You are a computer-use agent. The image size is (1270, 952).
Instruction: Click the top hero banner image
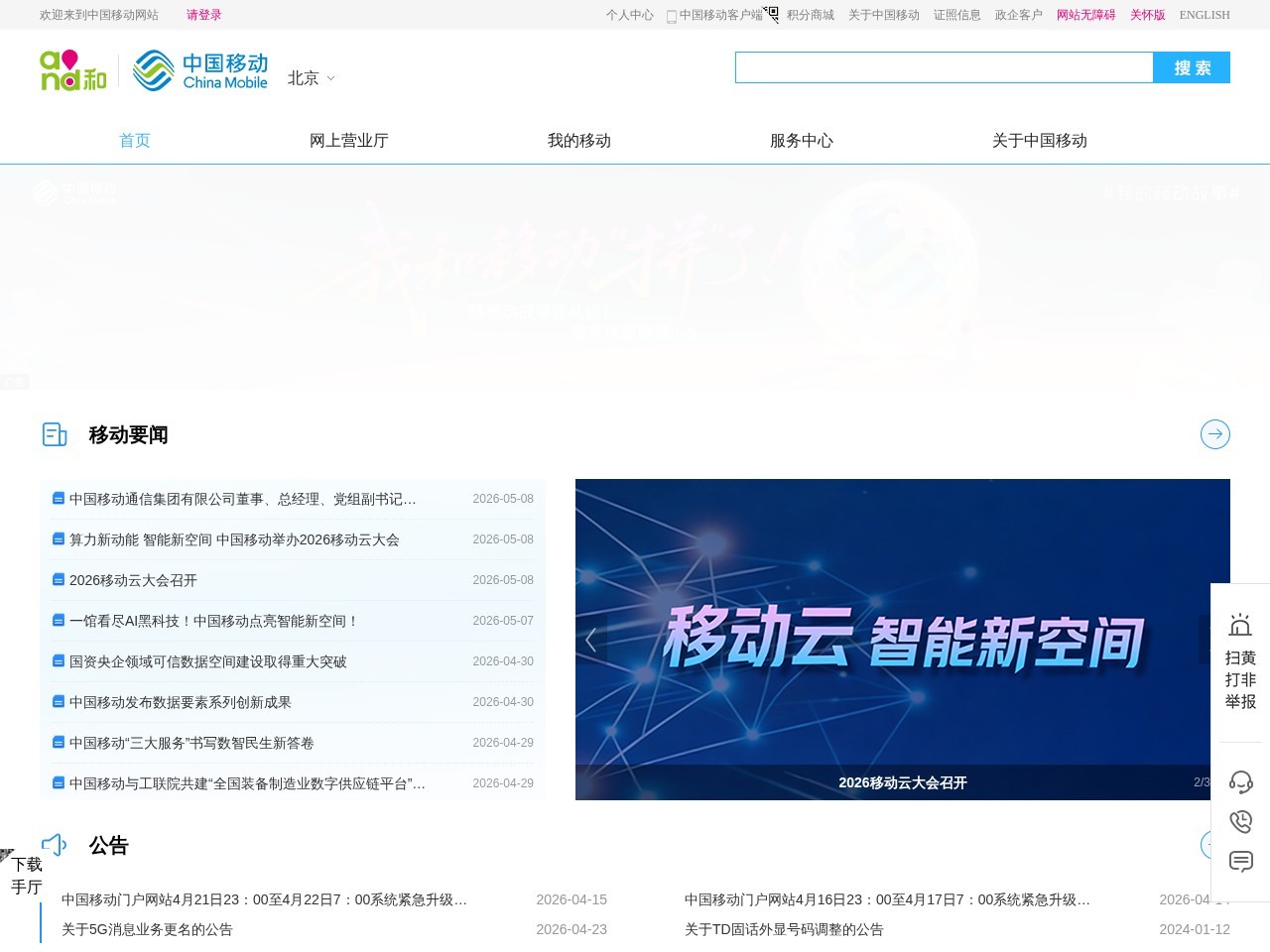pyautogui.click(x=635, y=278)
